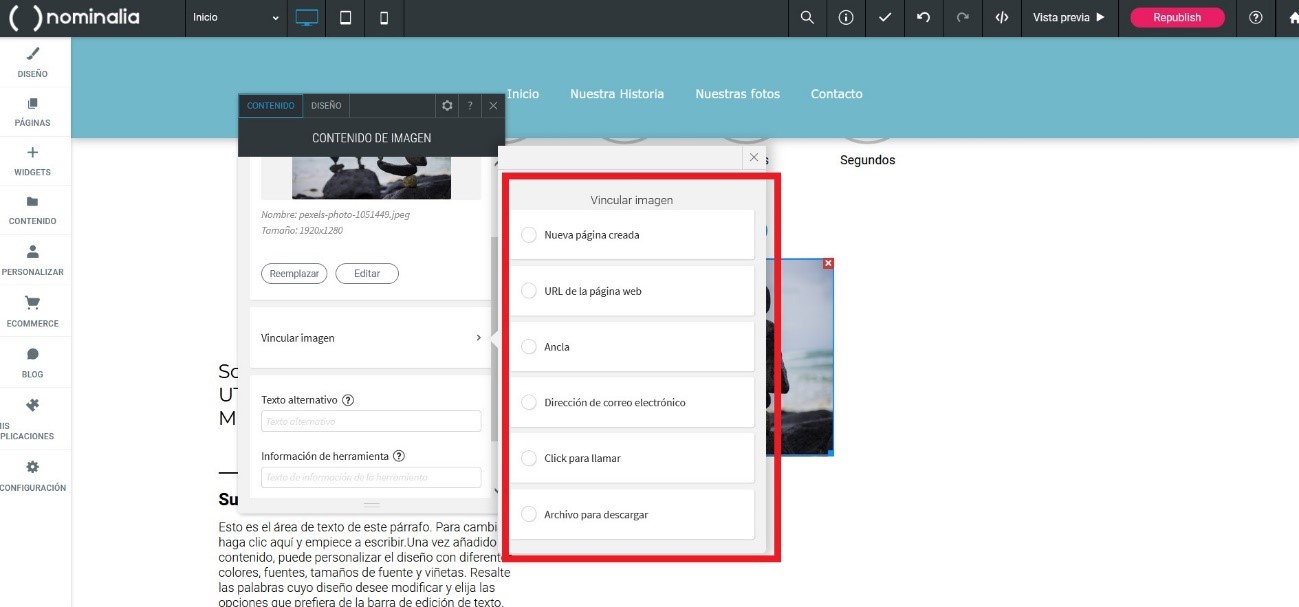Open the developer code mode icon
1299x607 pixels.
[x=1001, y=18]
